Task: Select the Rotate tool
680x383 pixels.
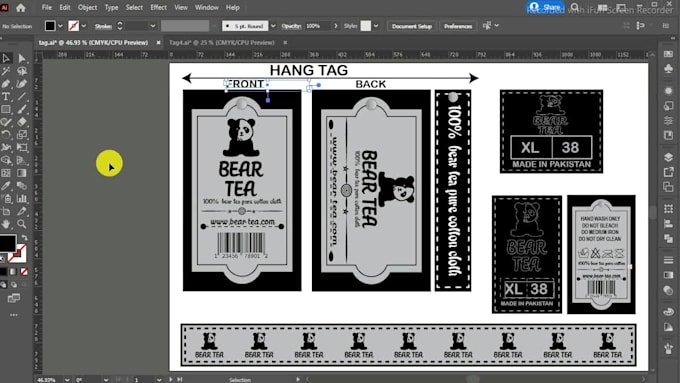Action: (6, 135)
